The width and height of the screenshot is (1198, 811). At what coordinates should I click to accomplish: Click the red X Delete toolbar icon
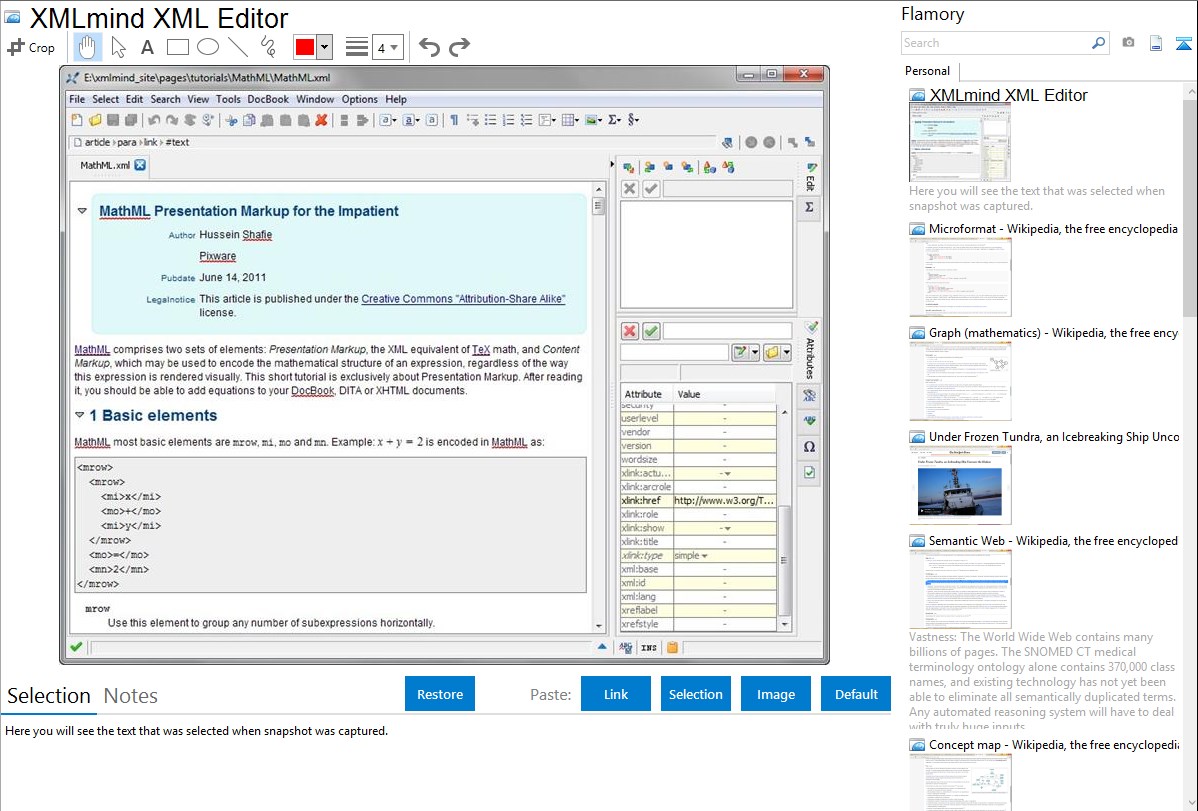322,120
